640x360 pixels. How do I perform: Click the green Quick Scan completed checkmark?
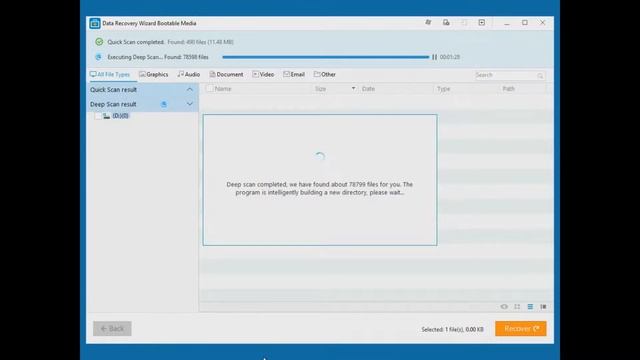(99, 42)
